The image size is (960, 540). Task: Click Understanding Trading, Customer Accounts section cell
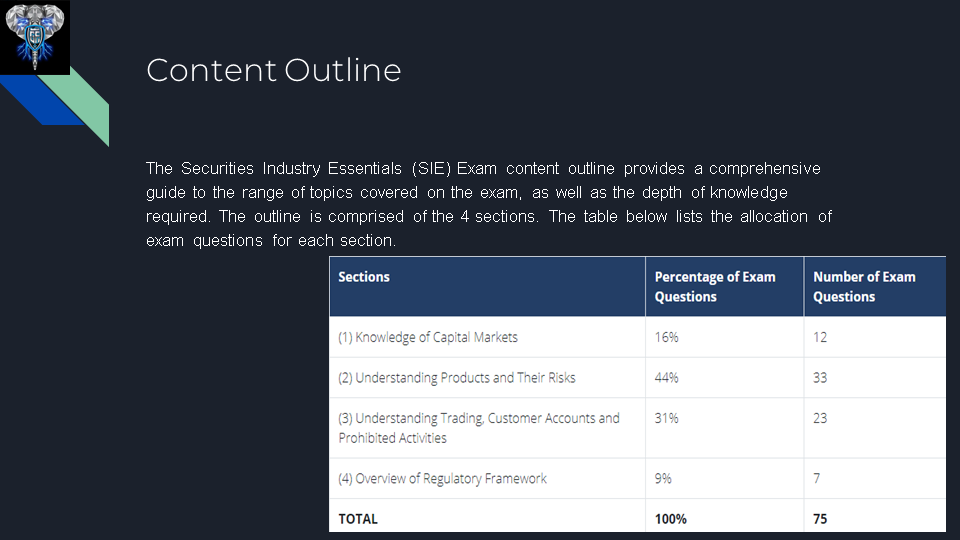(478, 428)
